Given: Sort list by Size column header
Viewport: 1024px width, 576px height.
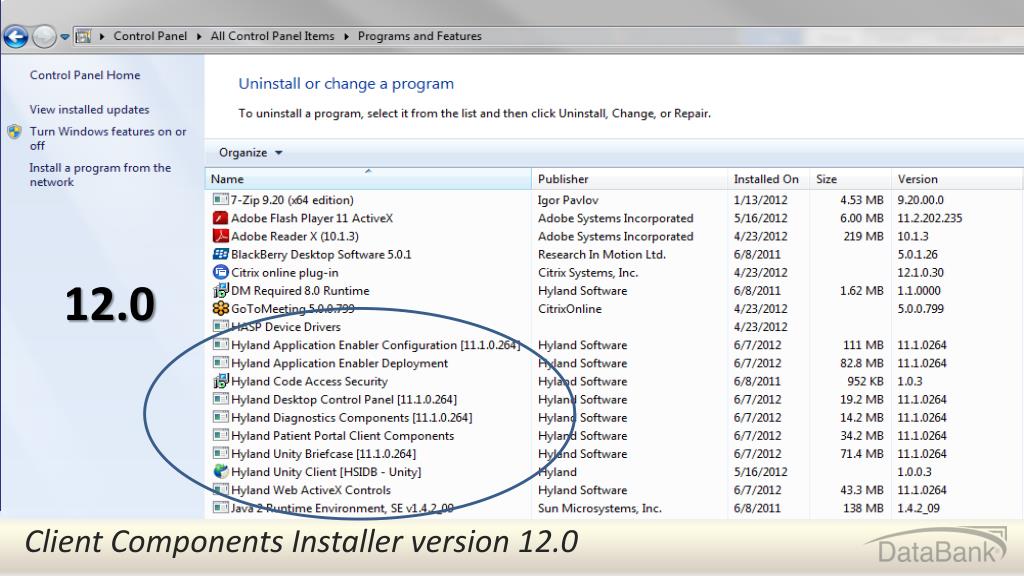Looking at the screenshot, I should (x=851, y=179).
